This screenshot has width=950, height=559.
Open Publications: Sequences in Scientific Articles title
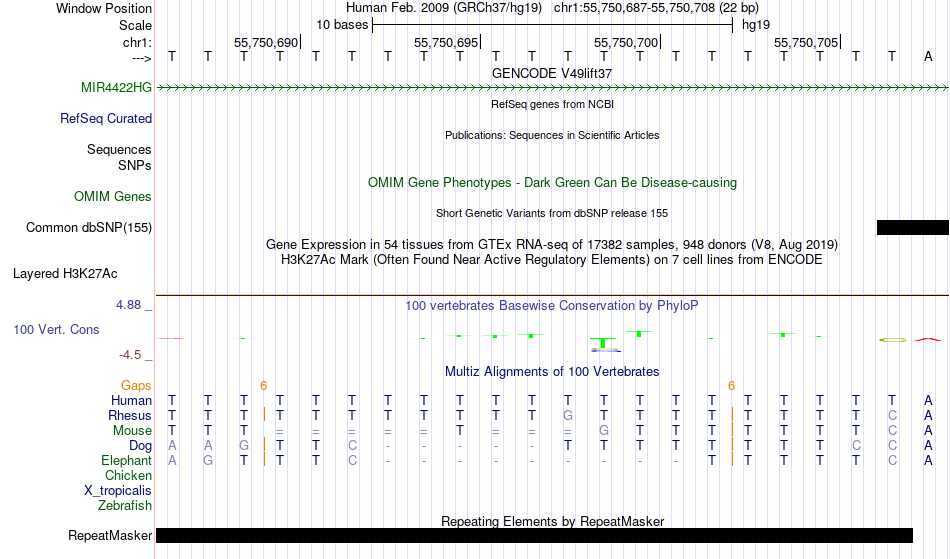pyautogui.click(x=552, y=135)
